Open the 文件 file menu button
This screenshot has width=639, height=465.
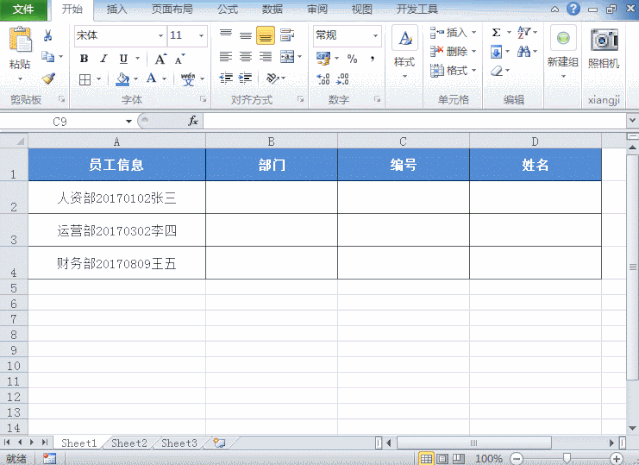click(23, 9)
